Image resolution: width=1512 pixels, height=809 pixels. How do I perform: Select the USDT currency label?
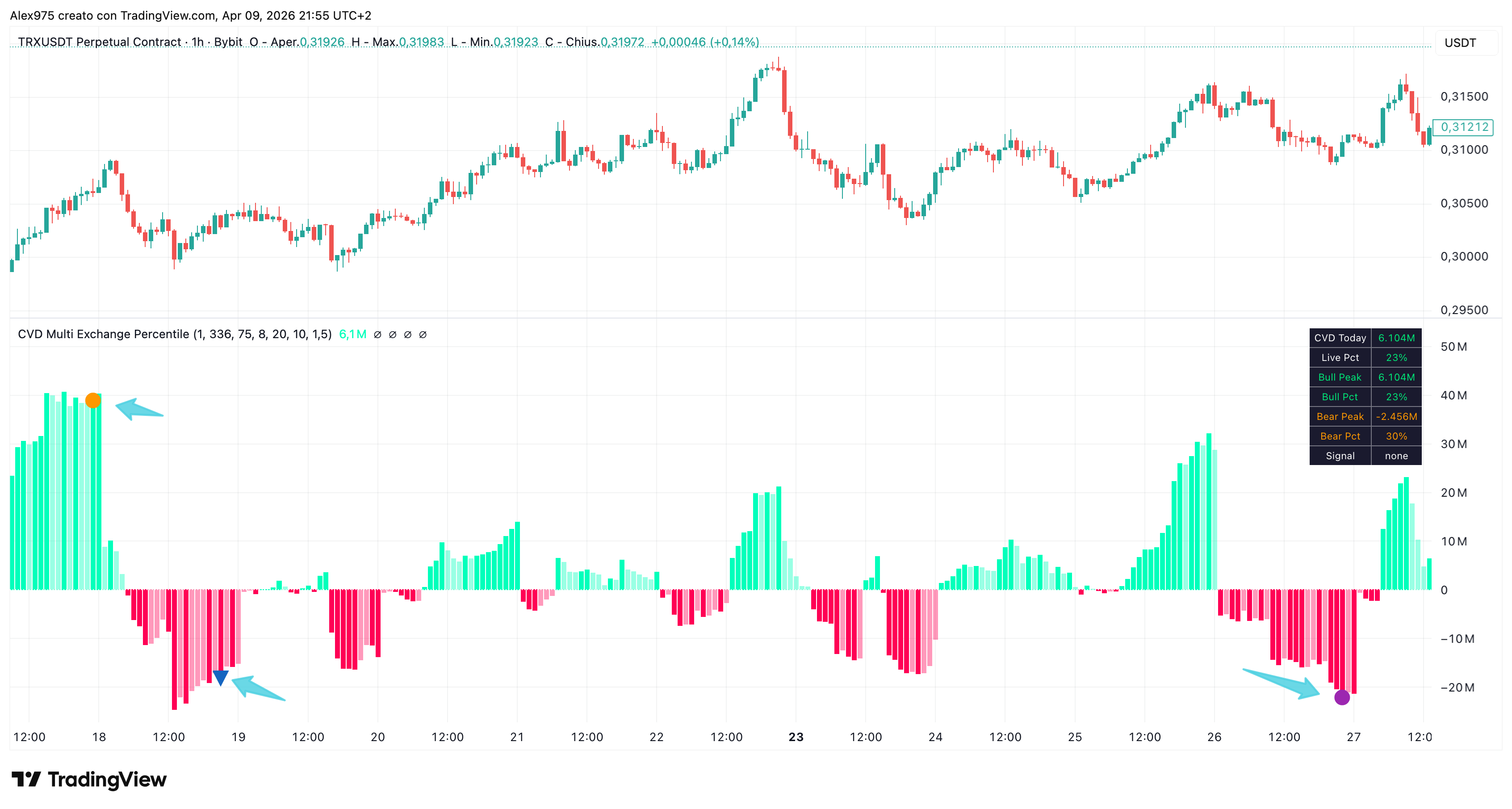(x=1460, y=43)
